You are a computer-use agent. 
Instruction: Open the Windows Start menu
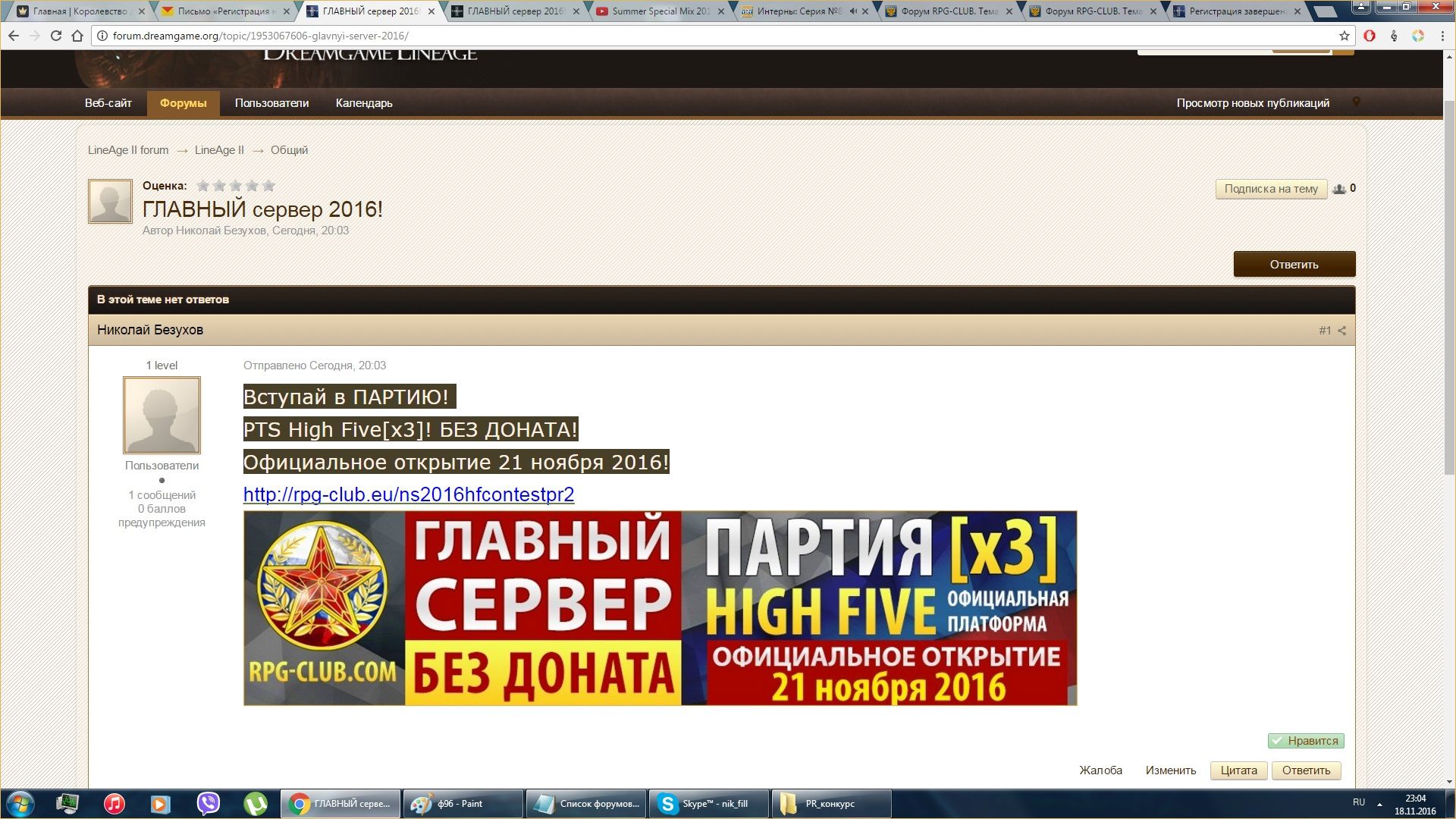20,804
